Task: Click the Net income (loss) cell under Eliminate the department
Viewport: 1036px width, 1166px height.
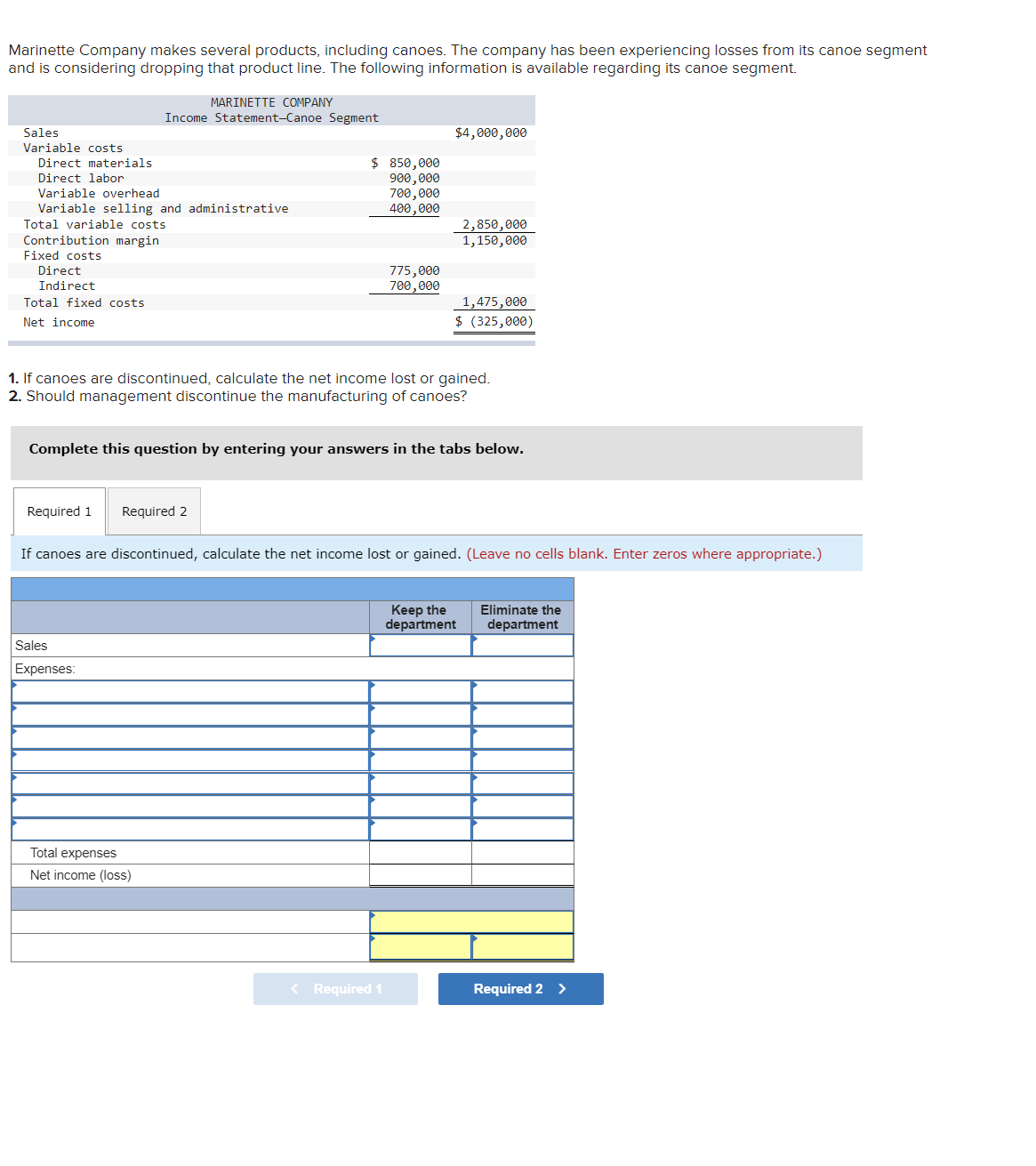Action: 521,874
